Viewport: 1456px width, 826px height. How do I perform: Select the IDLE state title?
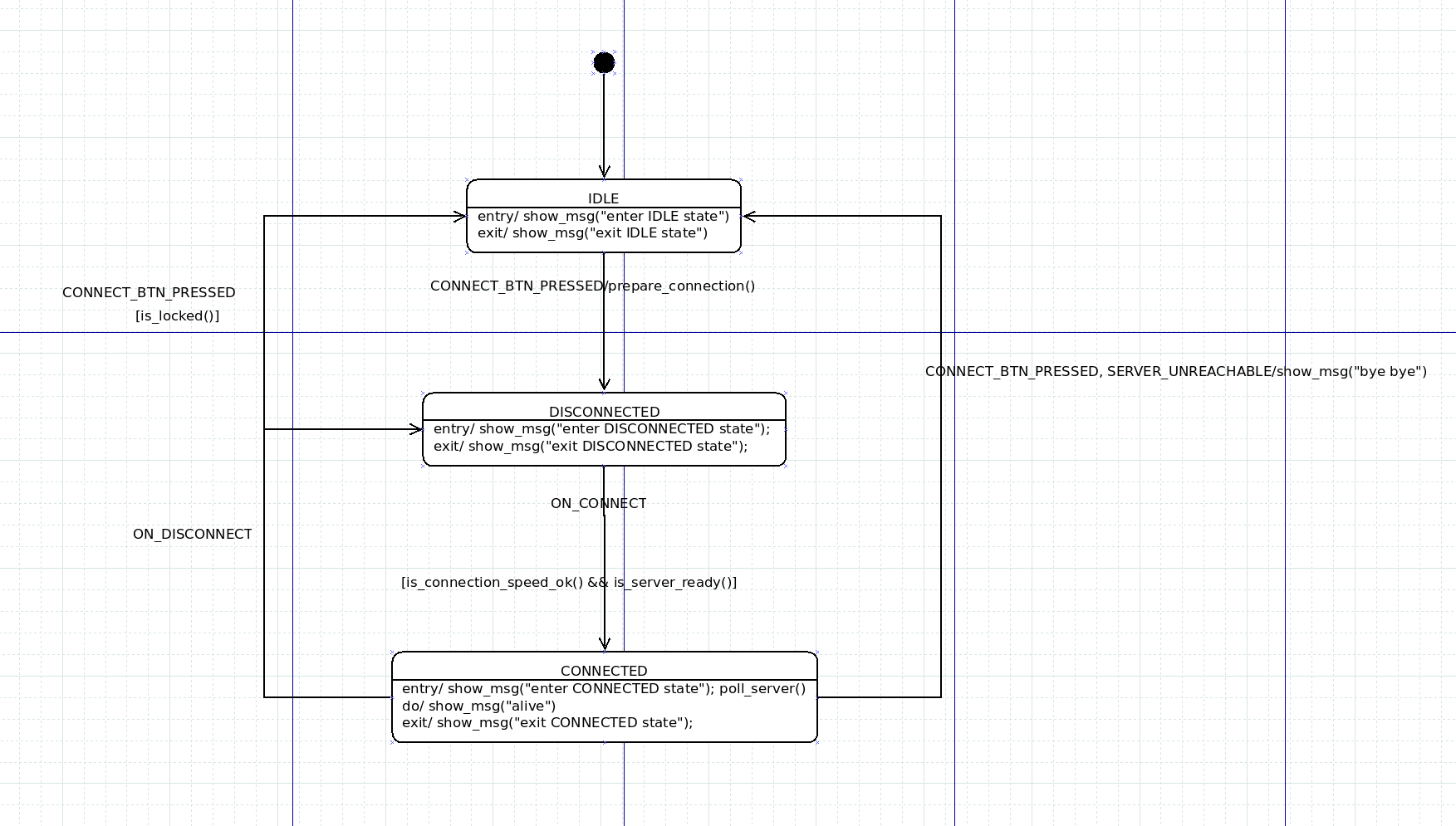coord(603,198)
